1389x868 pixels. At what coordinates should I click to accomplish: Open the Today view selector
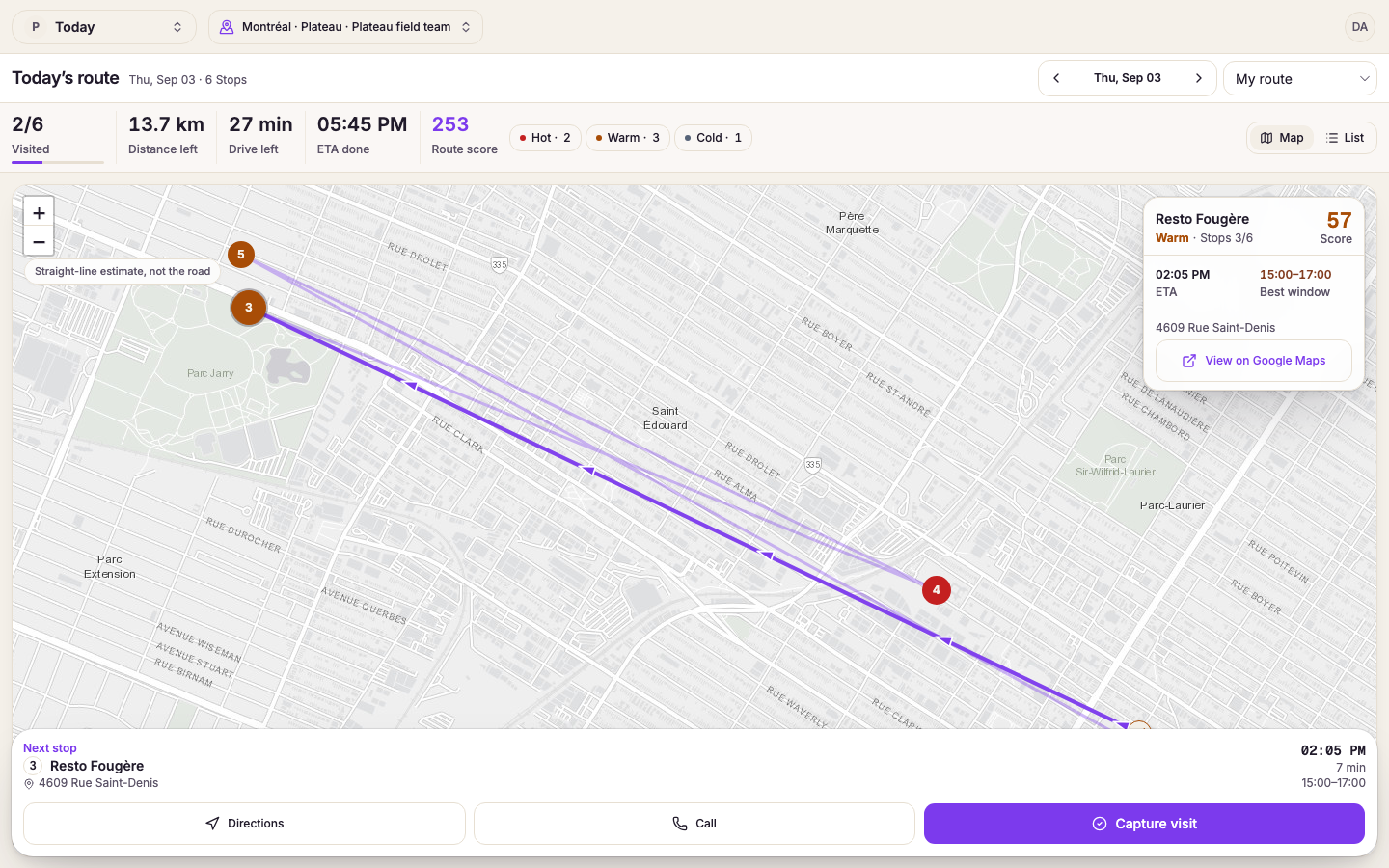coord(104,27)
